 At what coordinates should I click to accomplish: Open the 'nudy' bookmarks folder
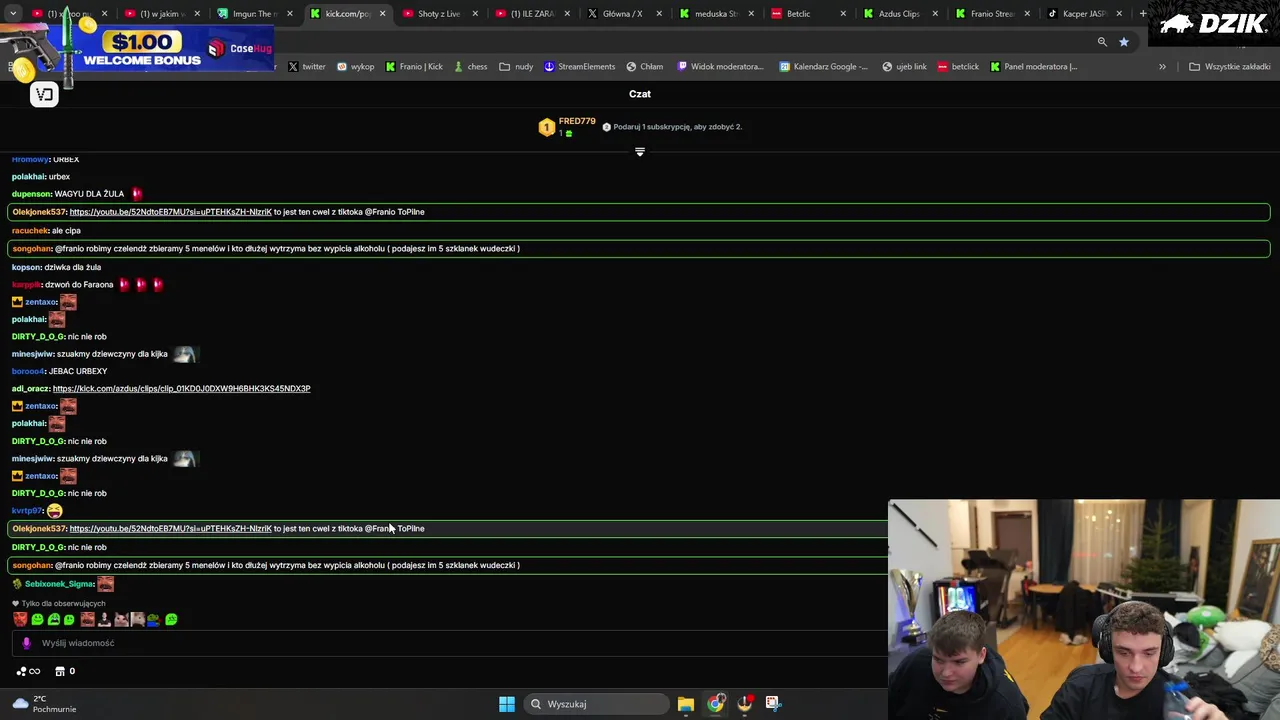(516, 67)
